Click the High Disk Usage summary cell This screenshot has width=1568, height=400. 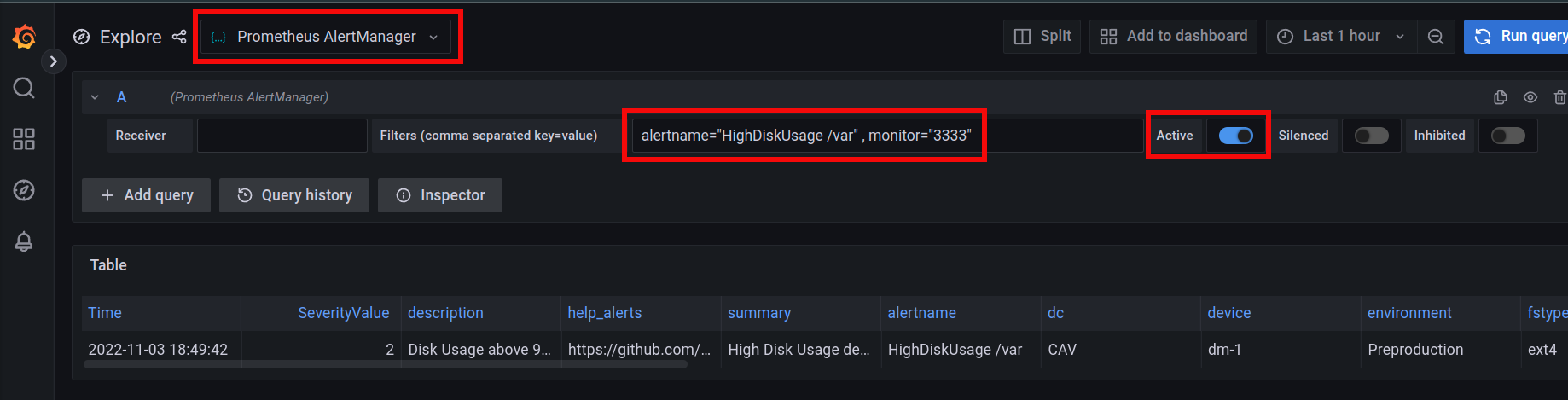(799, 350)
